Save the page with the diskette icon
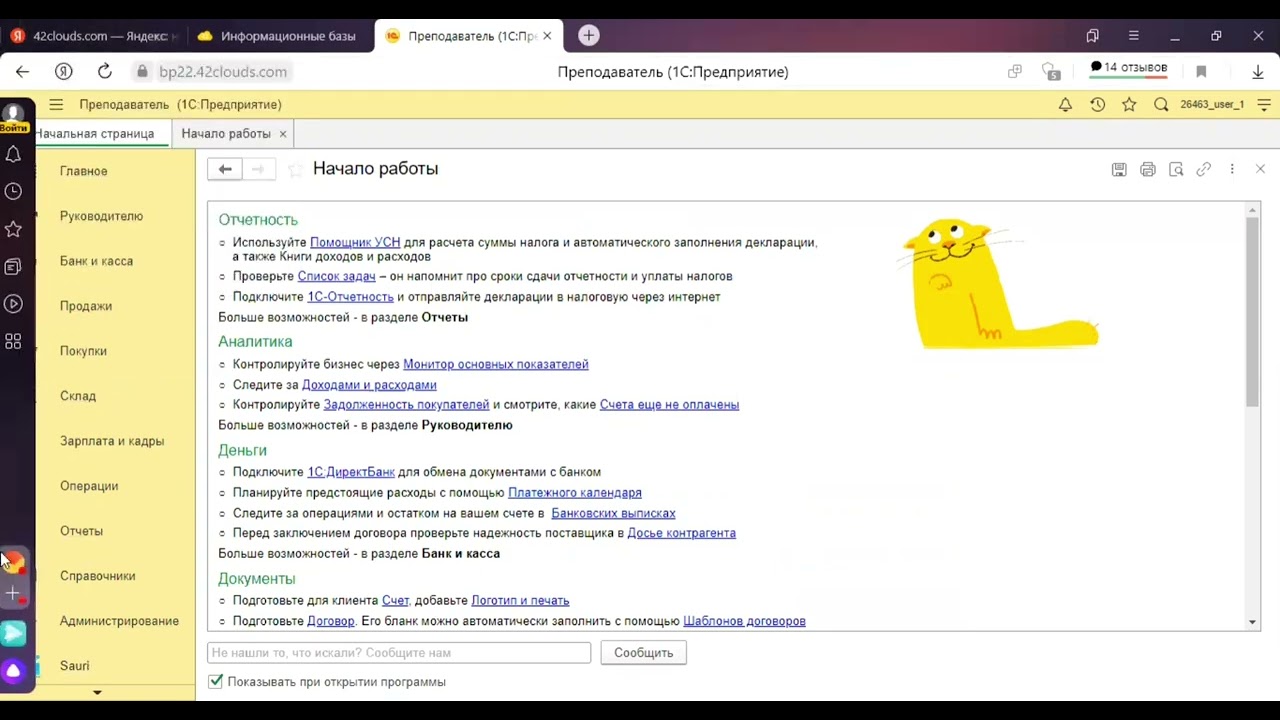The height and width of the screenshot is (720, 1280). click(1119, 170)
